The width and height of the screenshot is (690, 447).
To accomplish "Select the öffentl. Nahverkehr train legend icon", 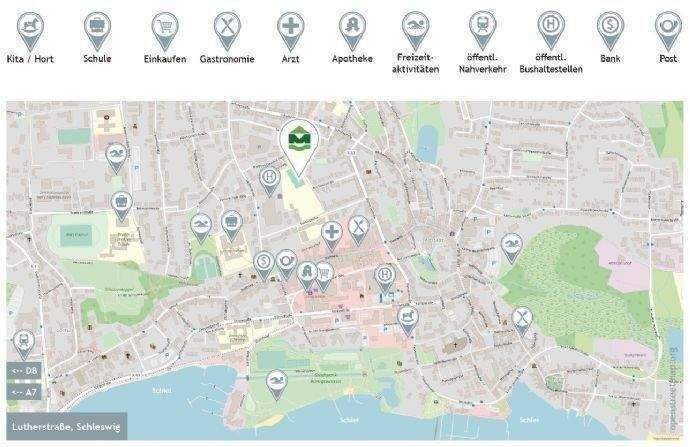I will [x=482, y=30].
